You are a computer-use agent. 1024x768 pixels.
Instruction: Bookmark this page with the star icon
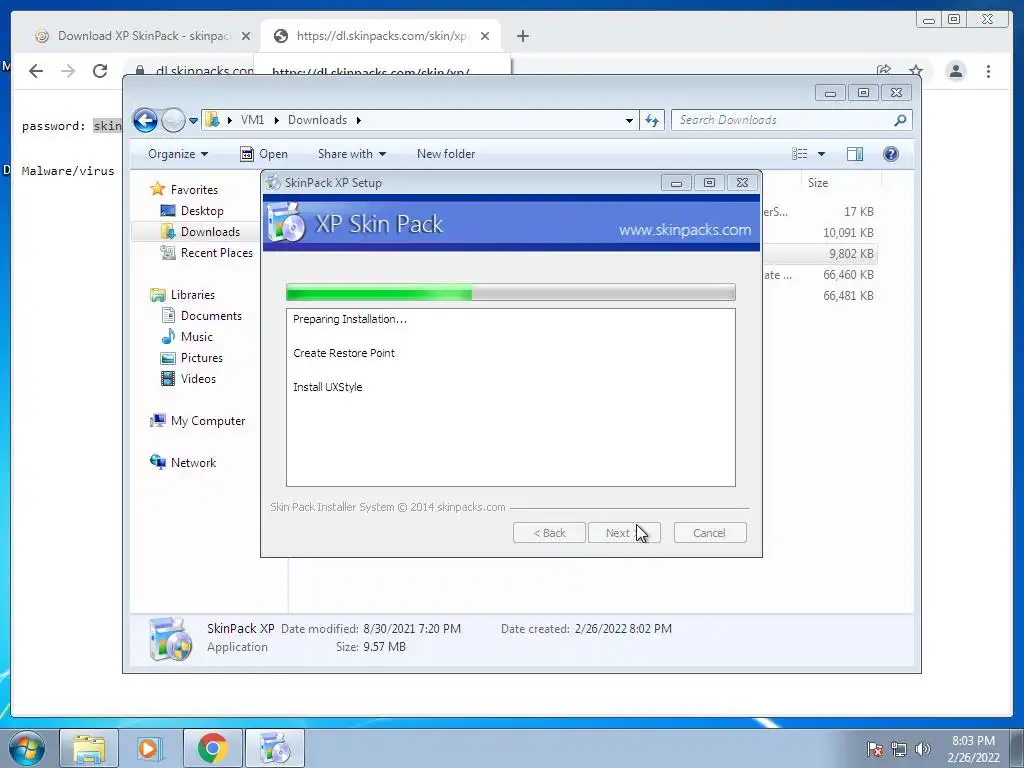point(916,71)
